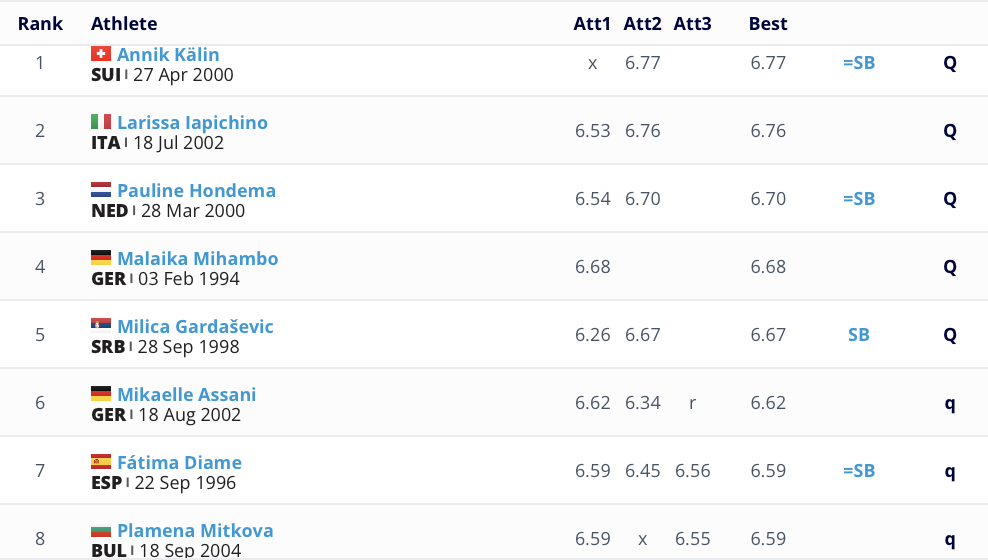Click the German flag icon beside Mikaelle Assani

(101, 394)
